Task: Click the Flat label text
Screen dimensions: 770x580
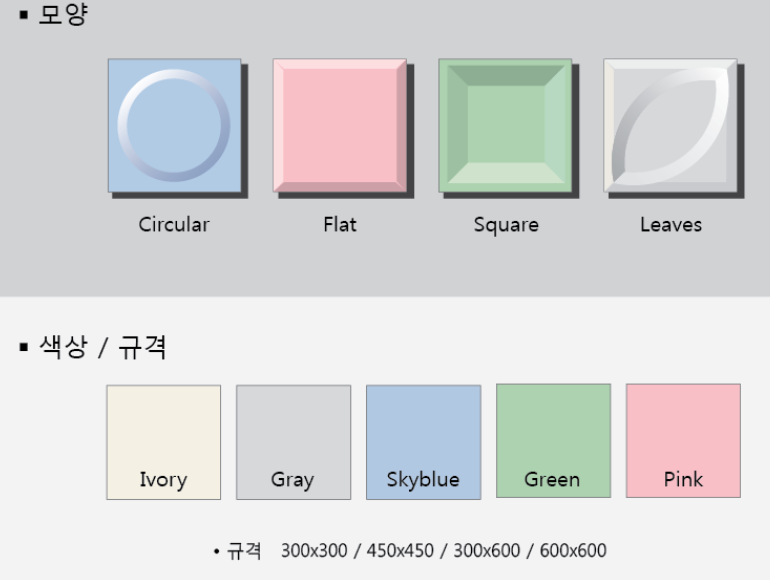Action: click(x=340, y=224)
